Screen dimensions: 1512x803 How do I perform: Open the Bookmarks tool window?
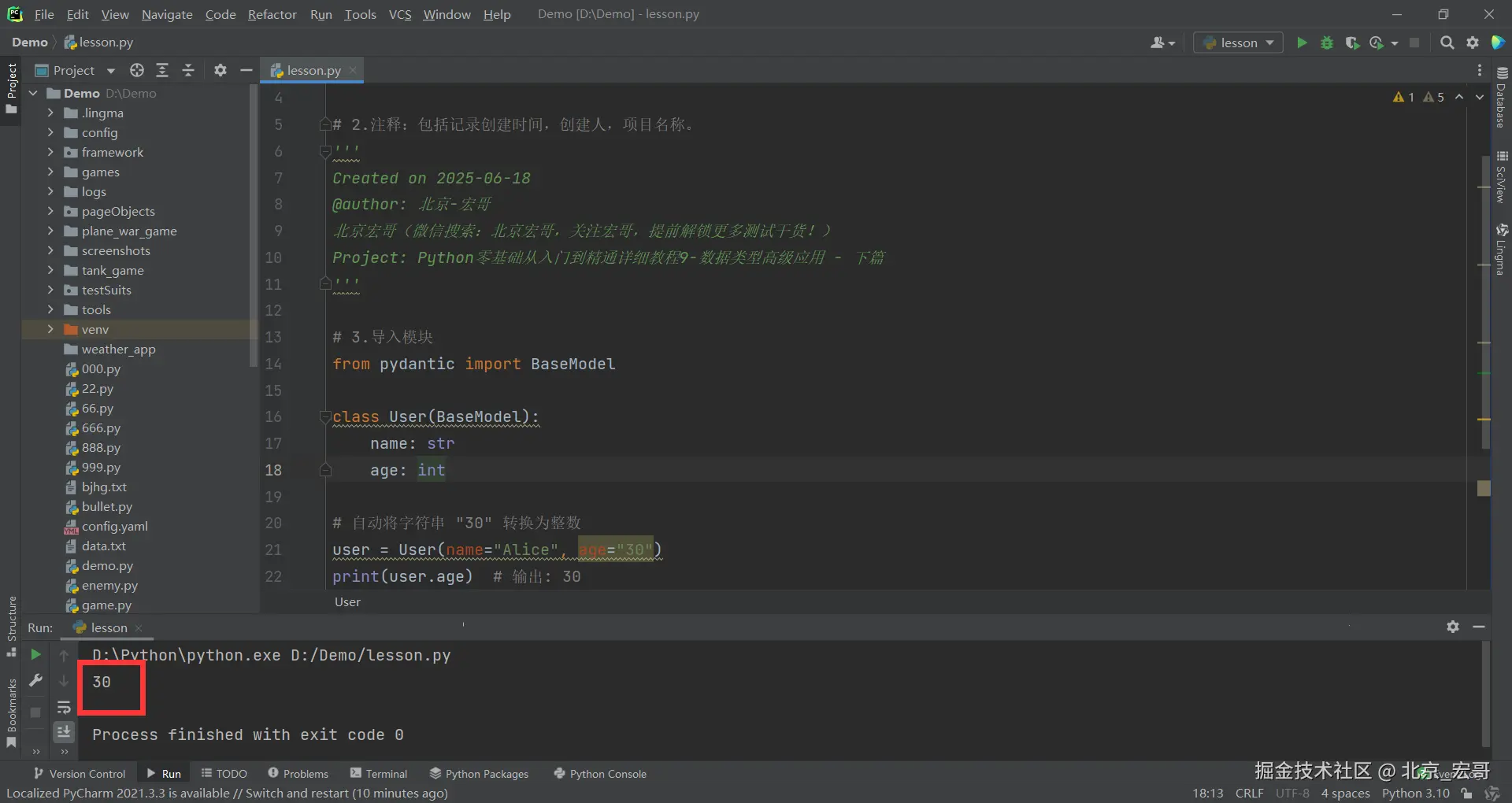(11, 713)
